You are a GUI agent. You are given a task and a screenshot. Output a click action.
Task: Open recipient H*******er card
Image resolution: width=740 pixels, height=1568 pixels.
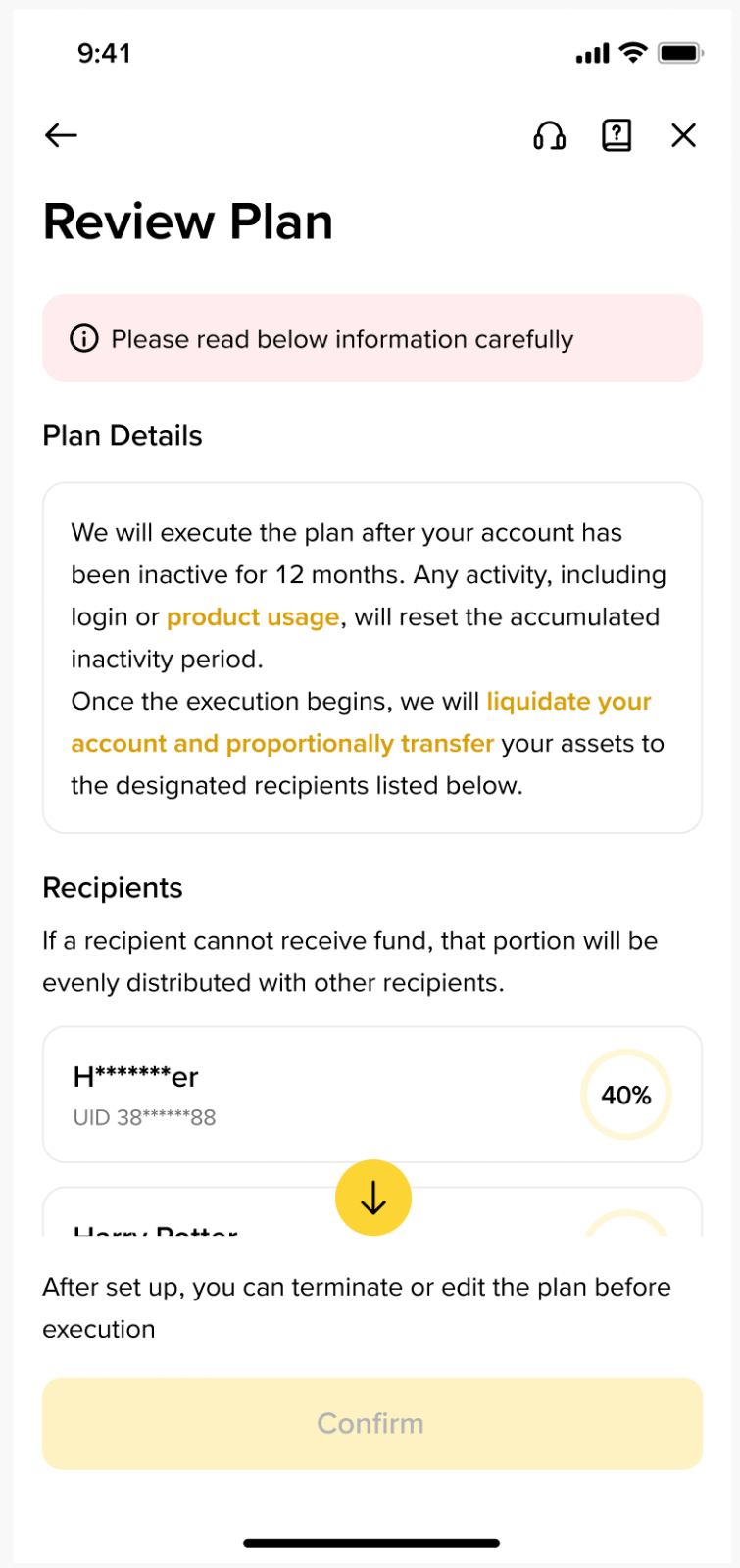372,1095
